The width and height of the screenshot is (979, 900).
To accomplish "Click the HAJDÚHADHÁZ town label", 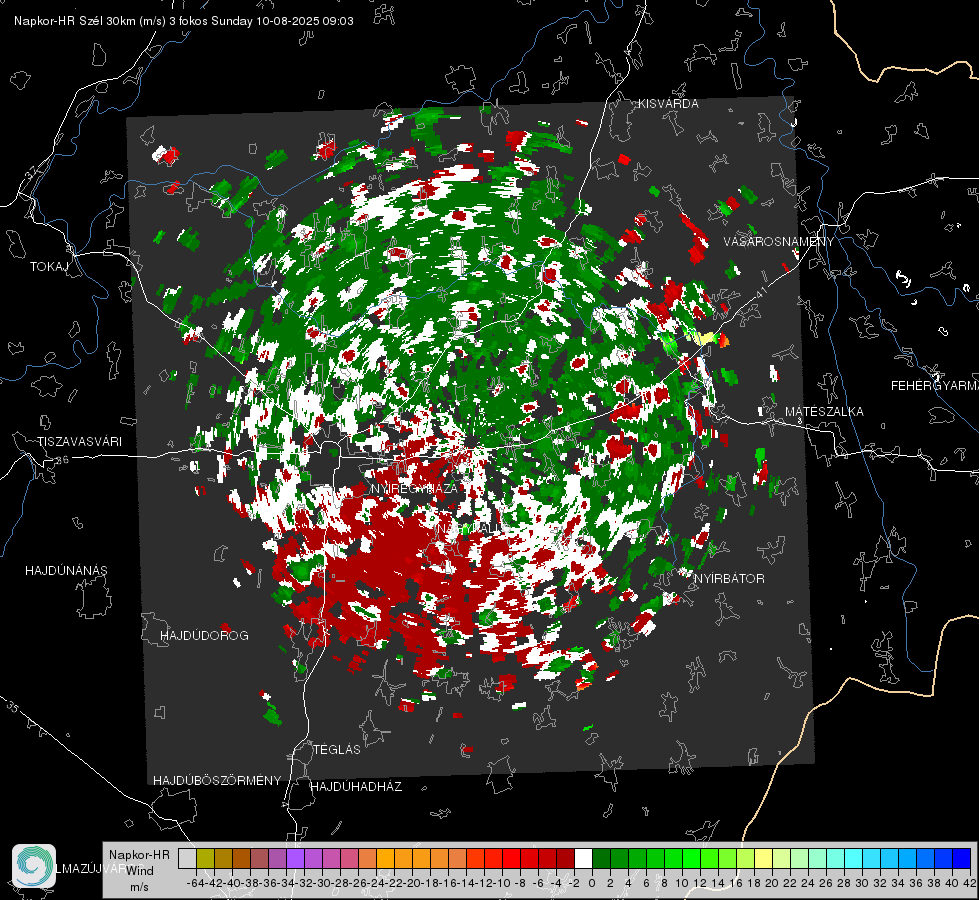I will [357, 787].
